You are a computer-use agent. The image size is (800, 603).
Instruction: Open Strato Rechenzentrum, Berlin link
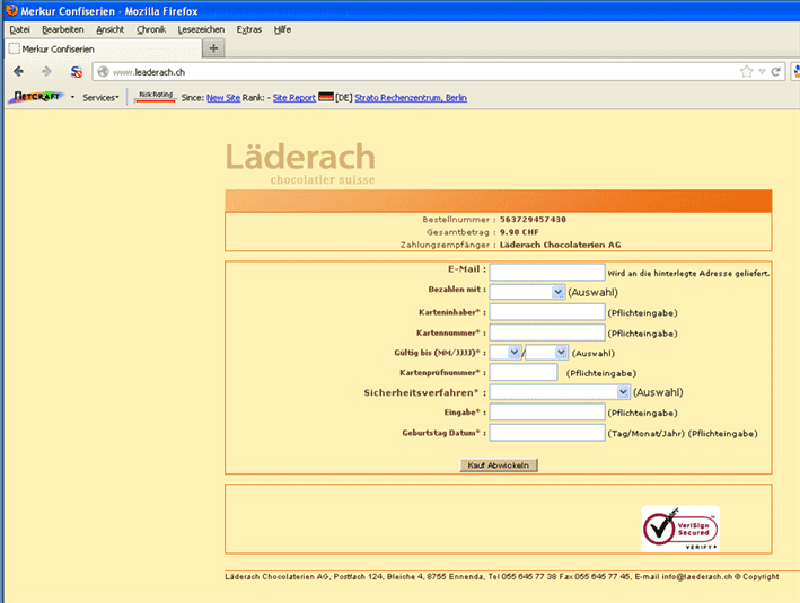coord(411,97)
